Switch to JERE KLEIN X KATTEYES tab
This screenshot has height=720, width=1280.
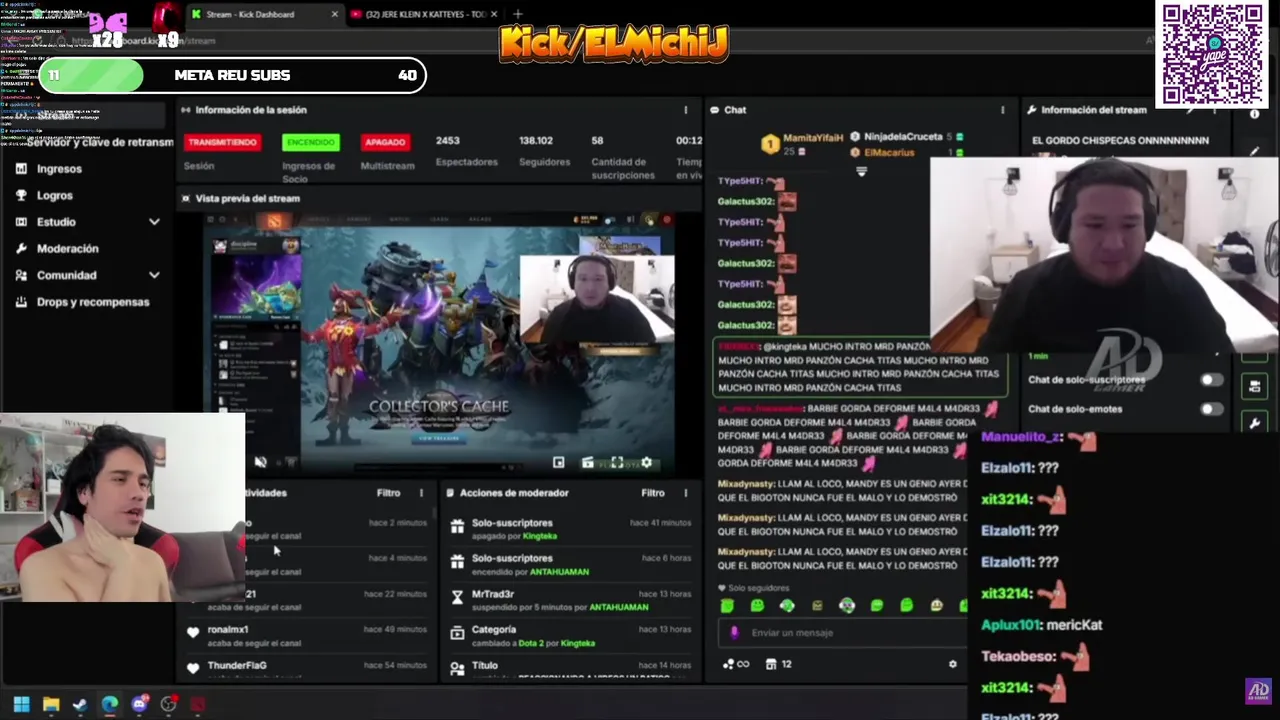pos(425,14)
